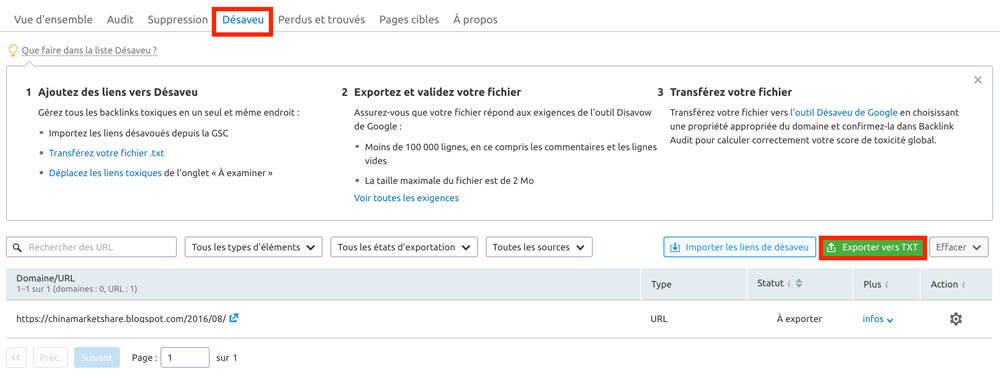Click the lightbulb hint icon
The width and height of the screenshot is (1000, 379).
tap(12, 50)
